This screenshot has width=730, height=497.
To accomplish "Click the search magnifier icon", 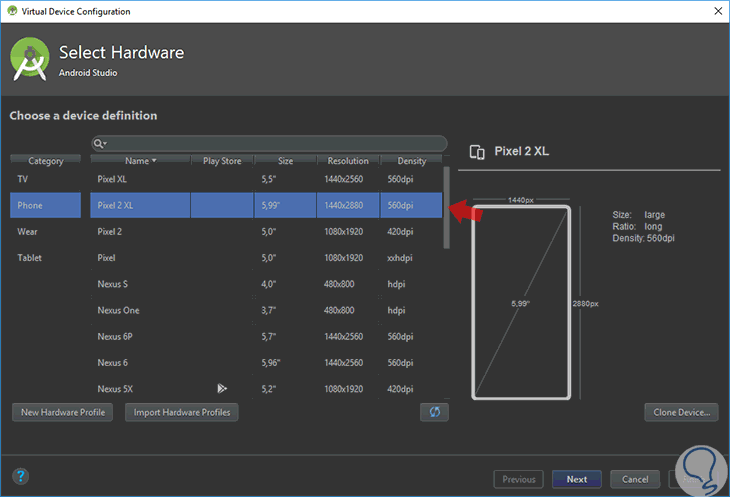I will tap(97, 143).
